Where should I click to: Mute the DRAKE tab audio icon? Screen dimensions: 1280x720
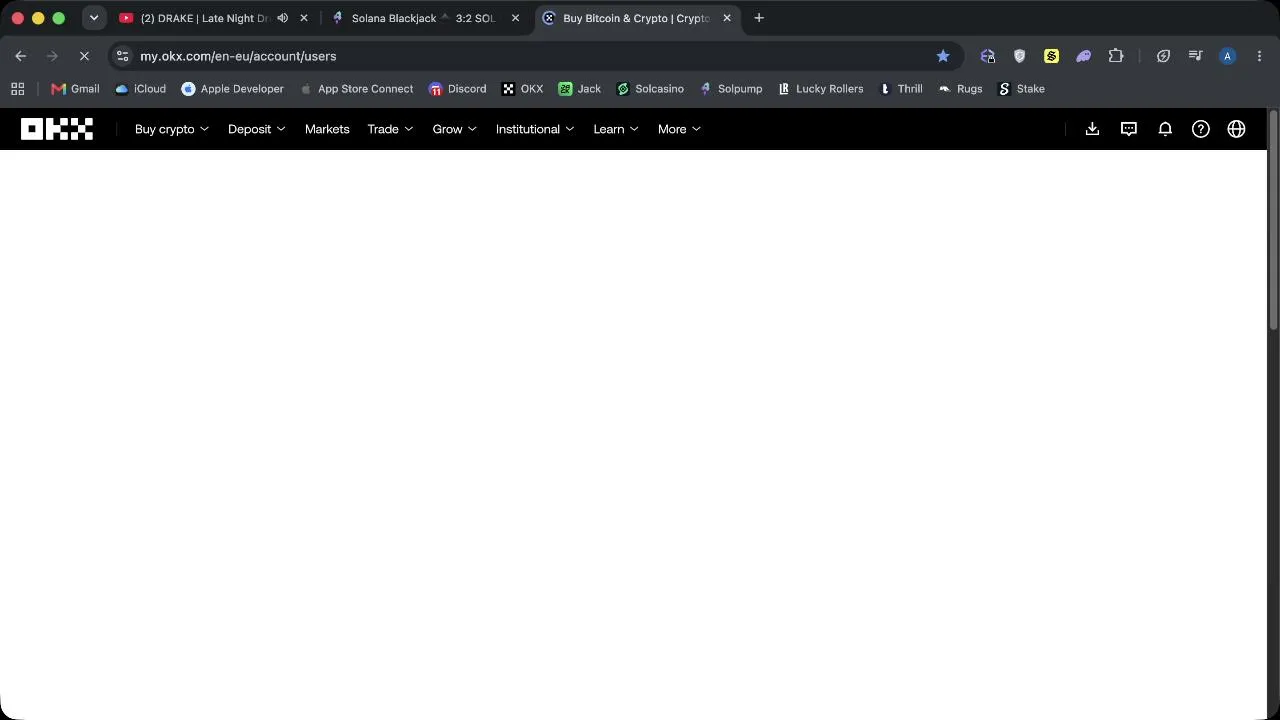coord(283,18)
